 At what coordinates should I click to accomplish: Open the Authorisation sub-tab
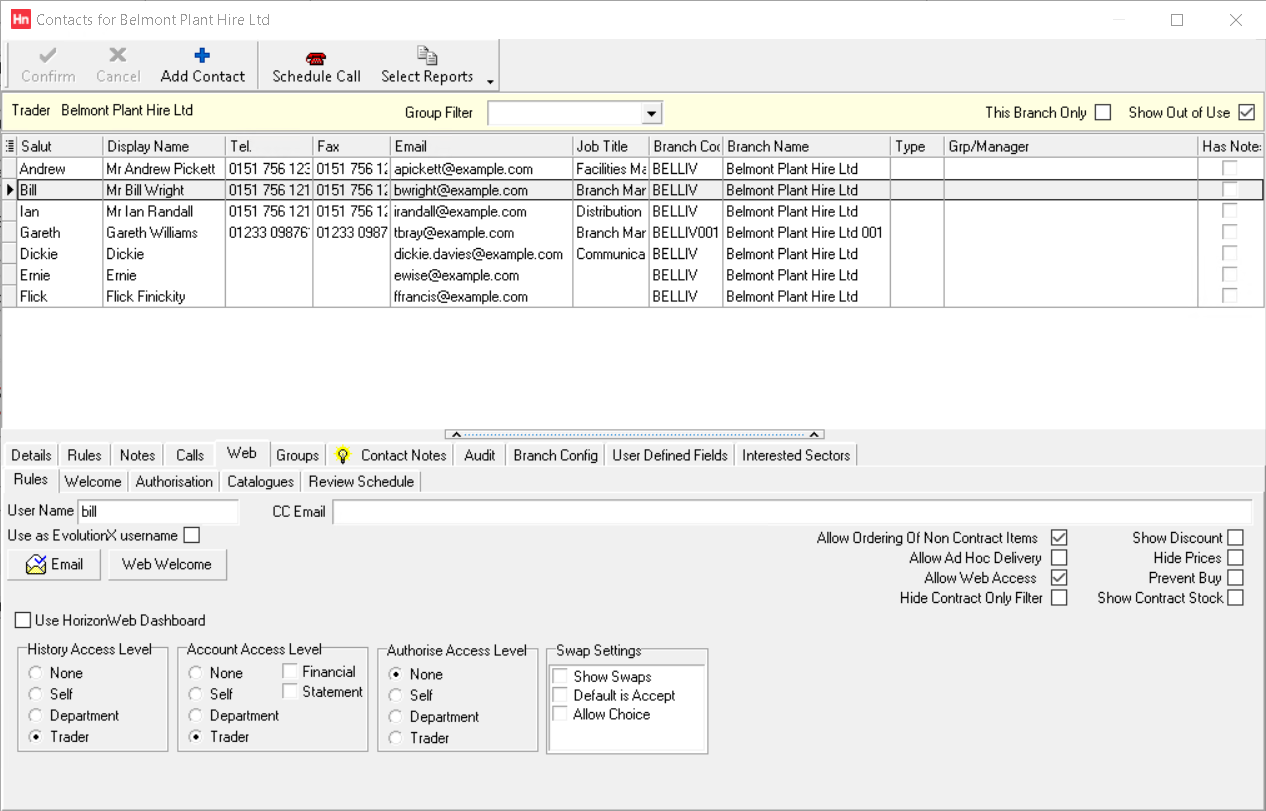click(x=174, y=481)
